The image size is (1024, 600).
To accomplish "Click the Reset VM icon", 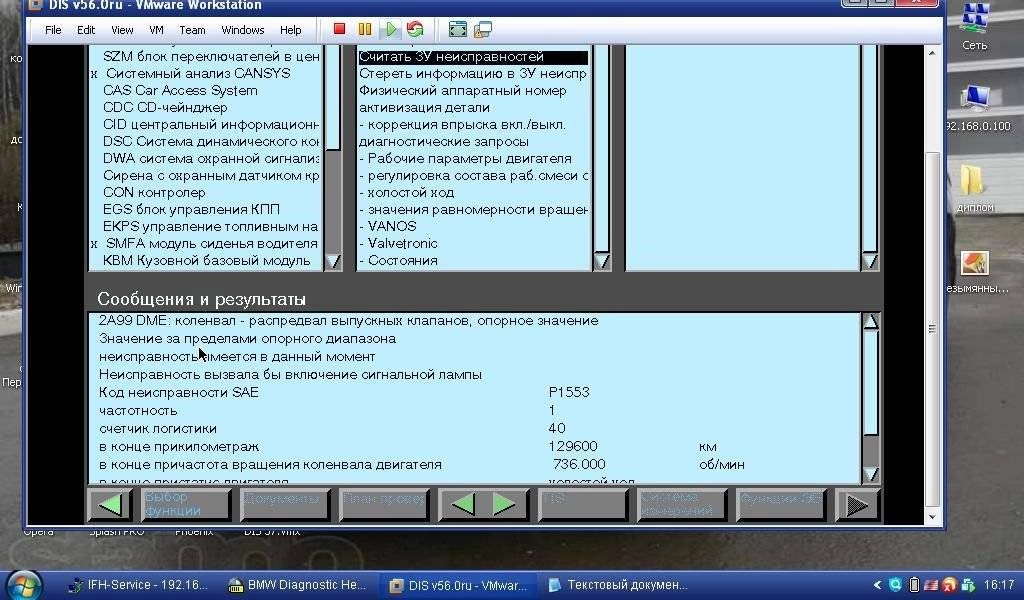I will [415, 29].
